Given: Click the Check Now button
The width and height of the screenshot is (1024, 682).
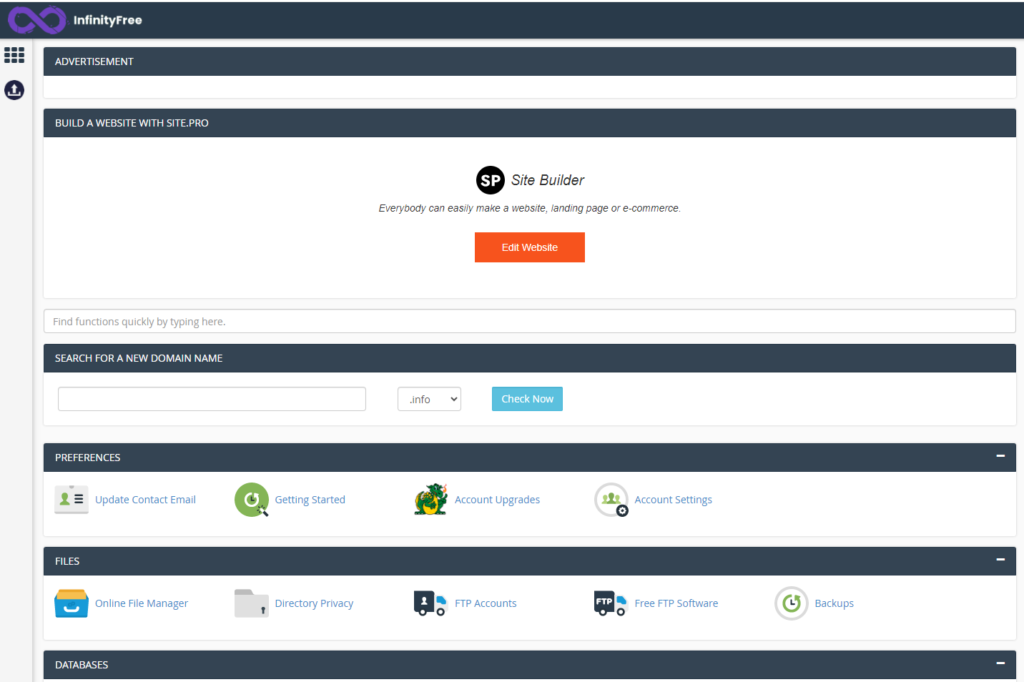Looking at the screenshot, I should 527,399.
